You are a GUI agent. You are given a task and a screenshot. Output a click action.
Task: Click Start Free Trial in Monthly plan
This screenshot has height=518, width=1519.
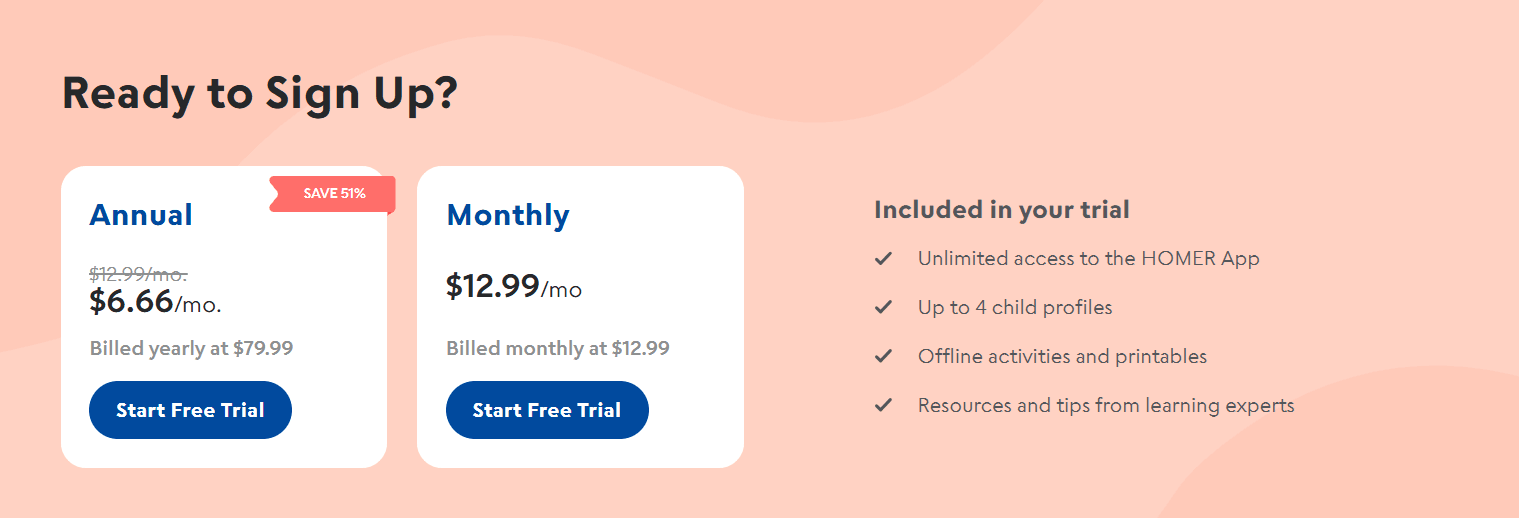[x=547, y=410]
